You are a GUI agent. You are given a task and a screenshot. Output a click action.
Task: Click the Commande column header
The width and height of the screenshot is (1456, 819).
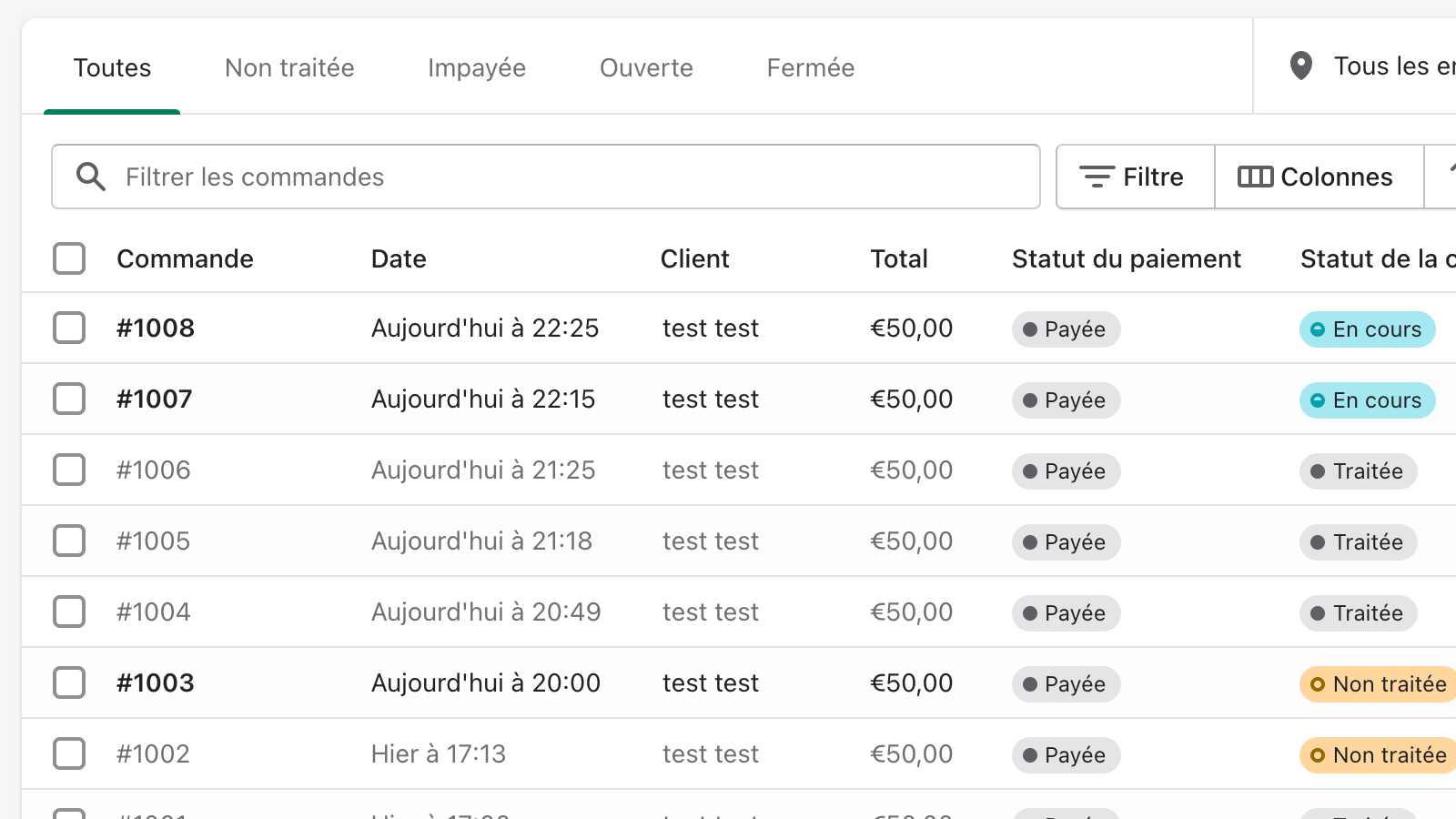tap(185, 258)
